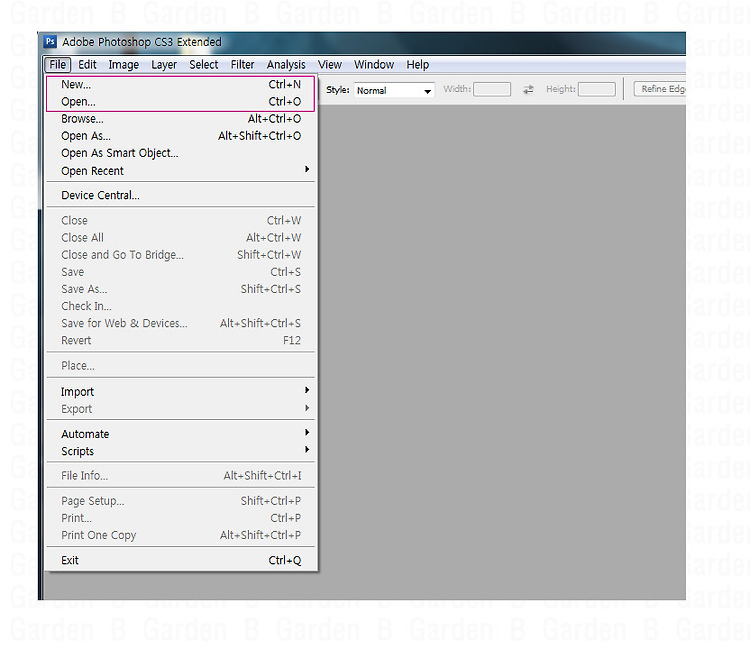
Task: Open the Layer menu
Action: tap(164, 65)
